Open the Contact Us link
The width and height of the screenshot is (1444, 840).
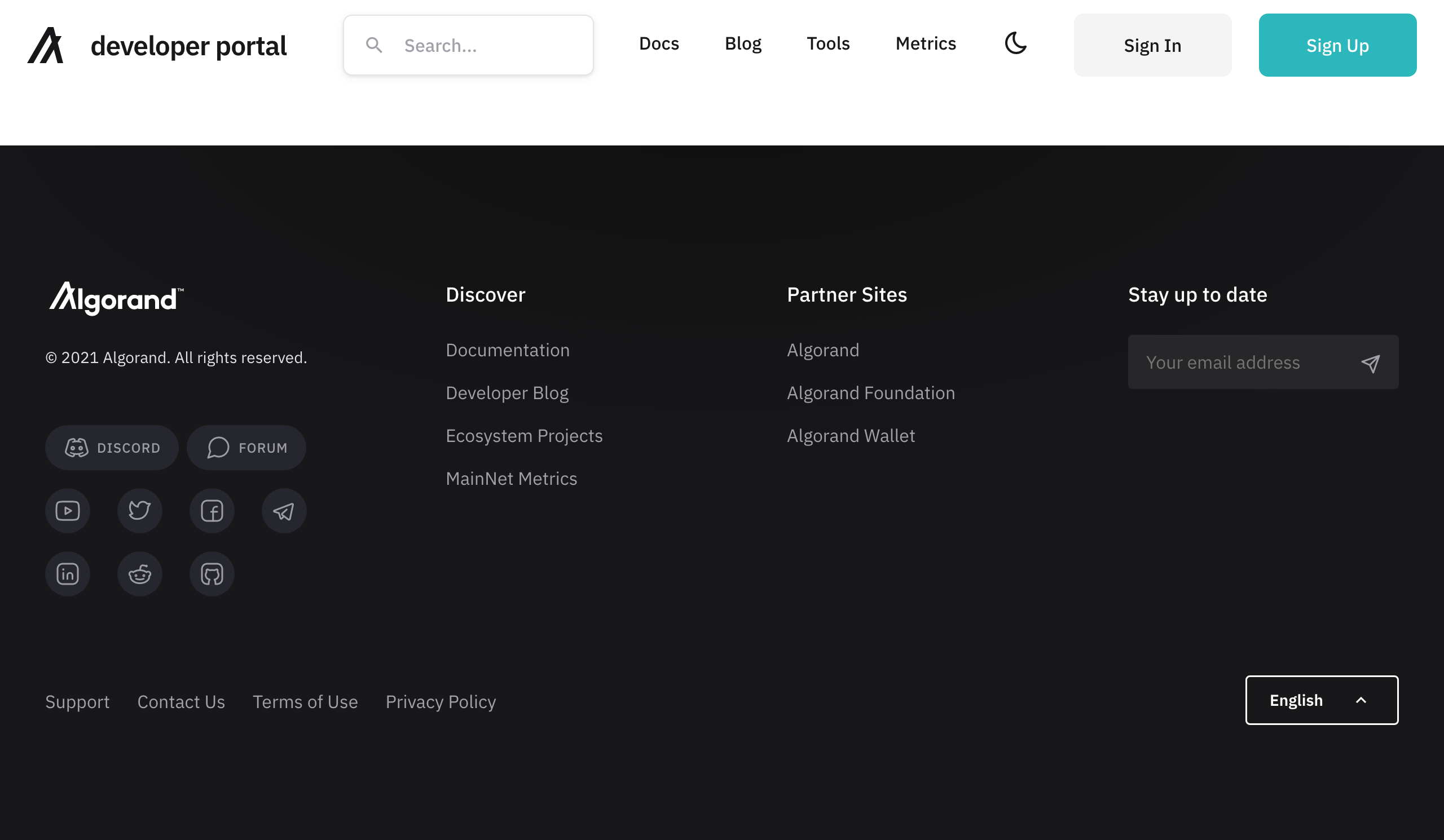coord(181,702)
